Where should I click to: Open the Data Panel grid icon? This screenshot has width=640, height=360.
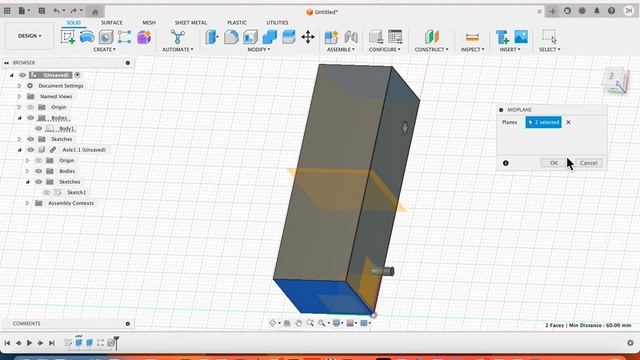point(7,11)
